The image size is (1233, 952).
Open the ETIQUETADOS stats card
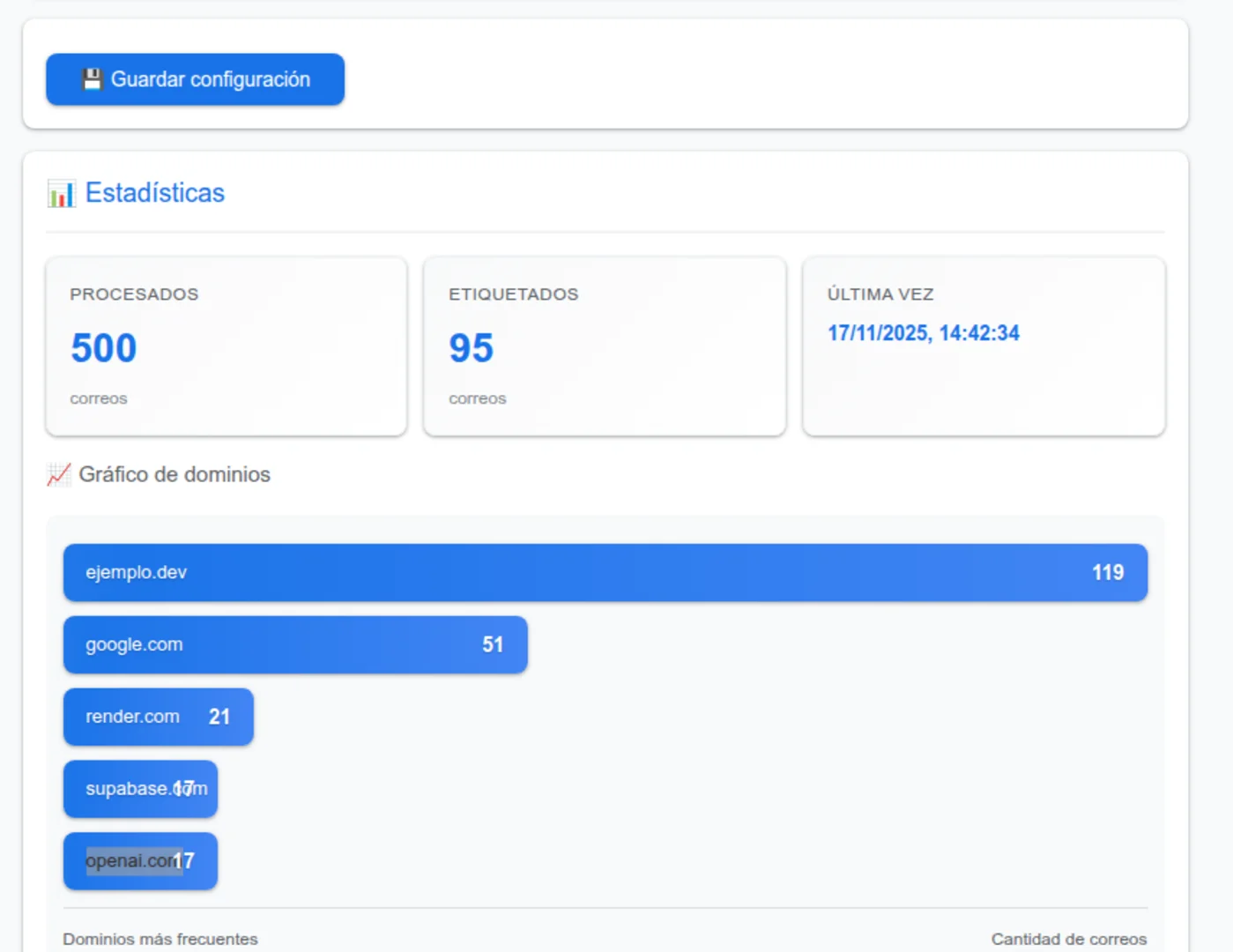coord(605,346)
